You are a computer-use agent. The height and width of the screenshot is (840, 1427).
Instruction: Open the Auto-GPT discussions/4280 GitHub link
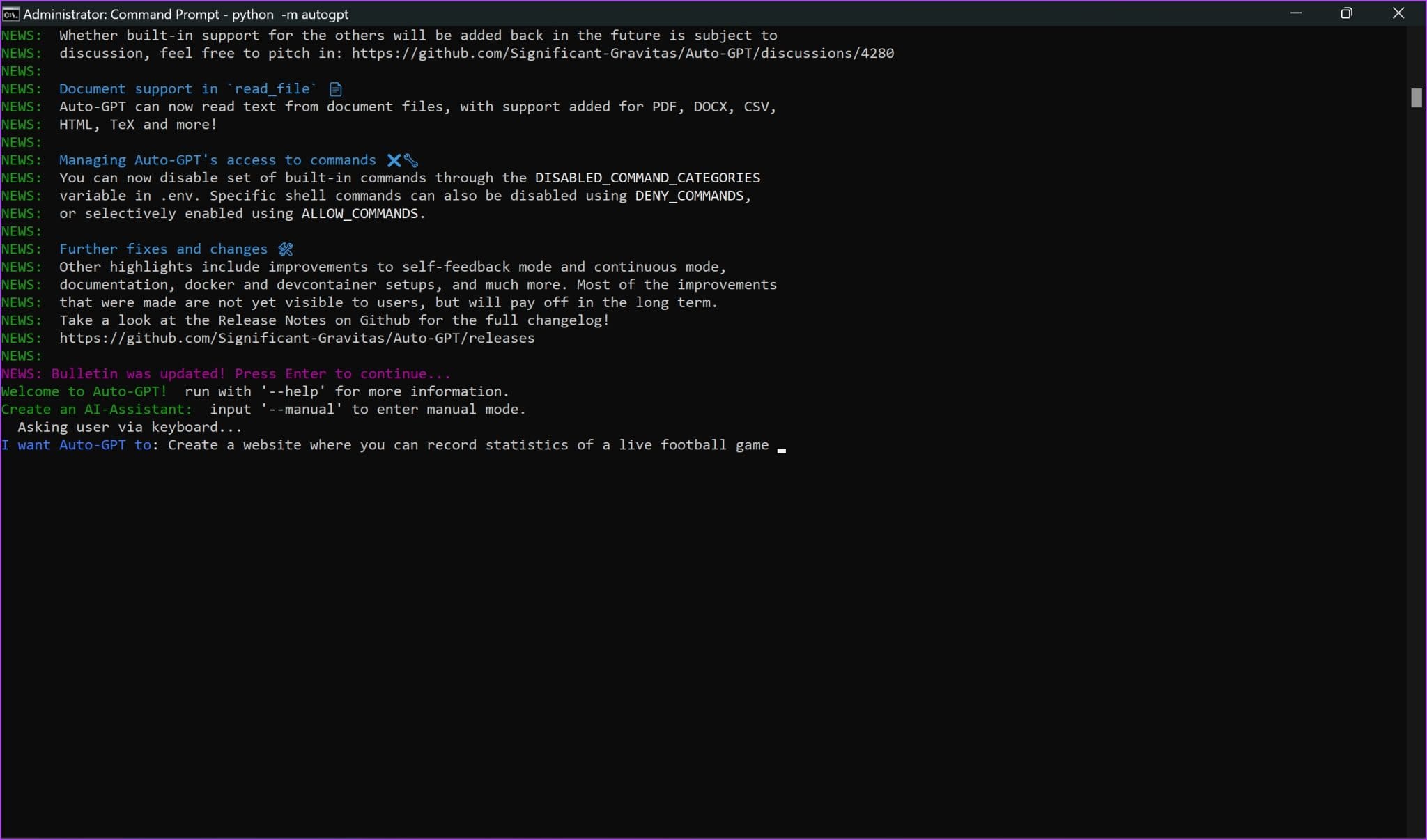pyautogui.click(x=622, y=53)
